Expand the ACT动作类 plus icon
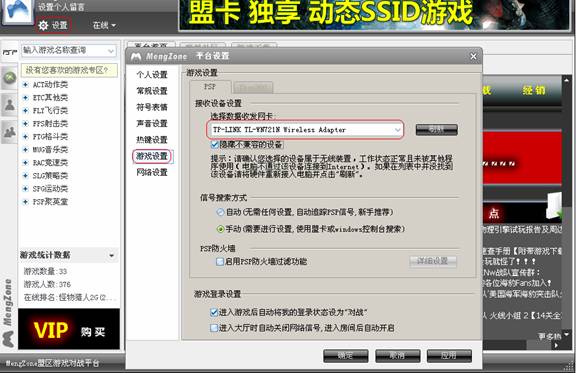576x373 pixels. (x=25, y=85)
